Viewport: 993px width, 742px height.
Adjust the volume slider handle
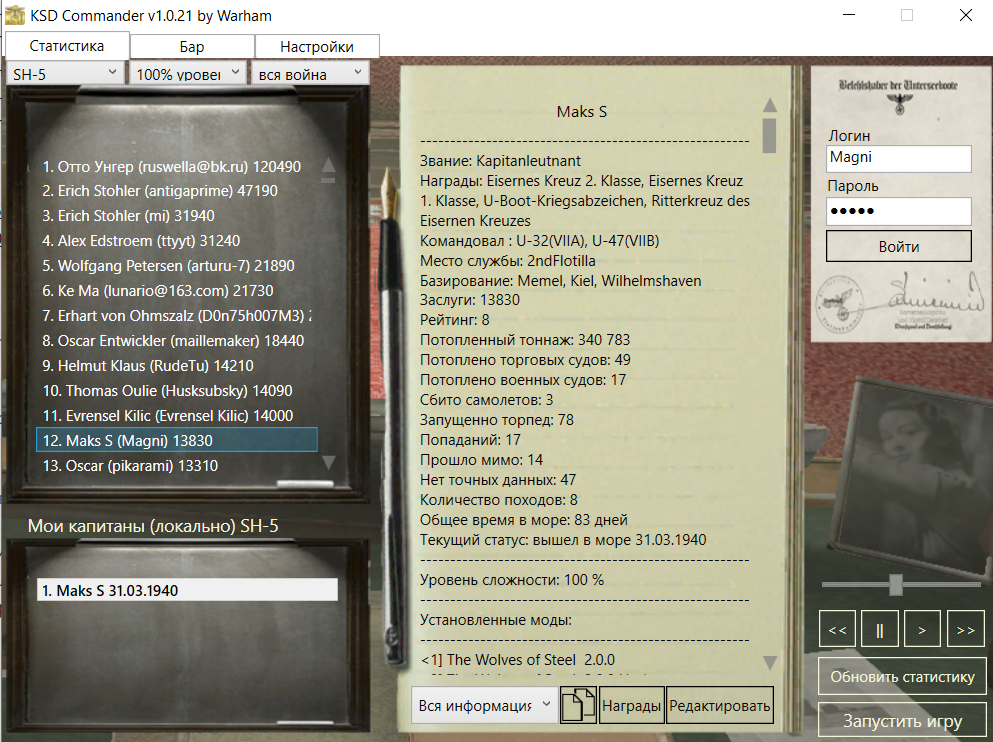[894, 585]
